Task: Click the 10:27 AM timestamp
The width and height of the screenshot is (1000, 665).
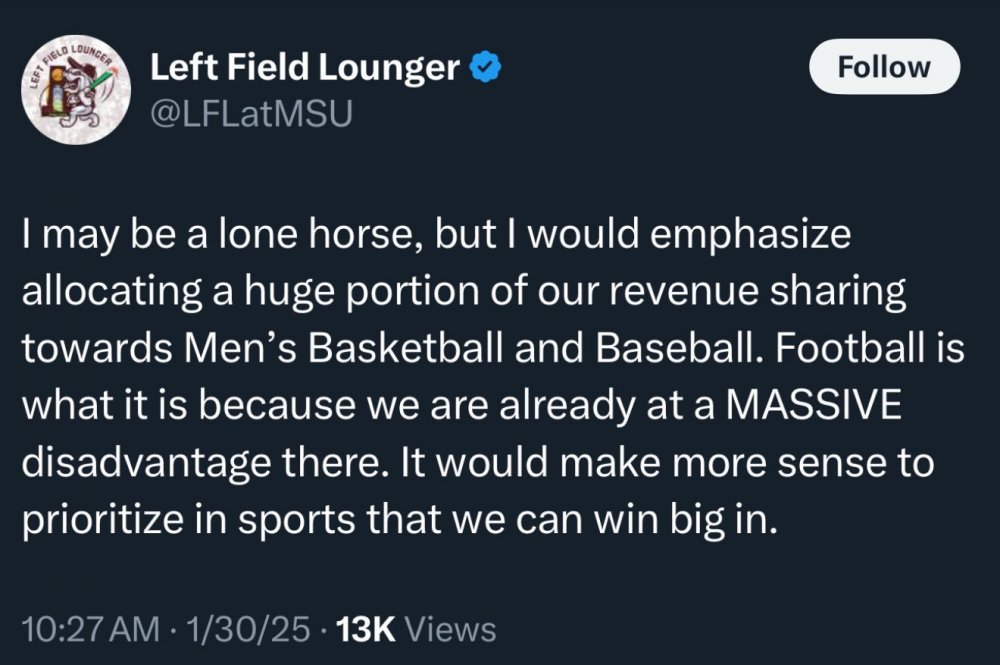Action: tap(90, 629)
